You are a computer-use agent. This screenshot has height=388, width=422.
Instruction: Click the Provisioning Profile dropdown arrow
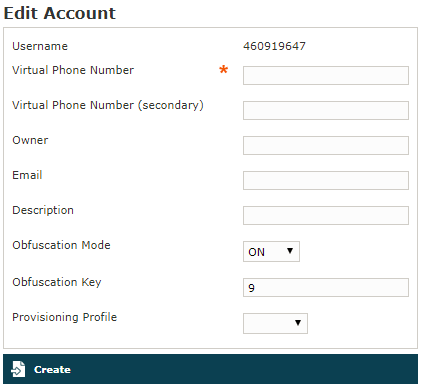[x=298, y=323]
